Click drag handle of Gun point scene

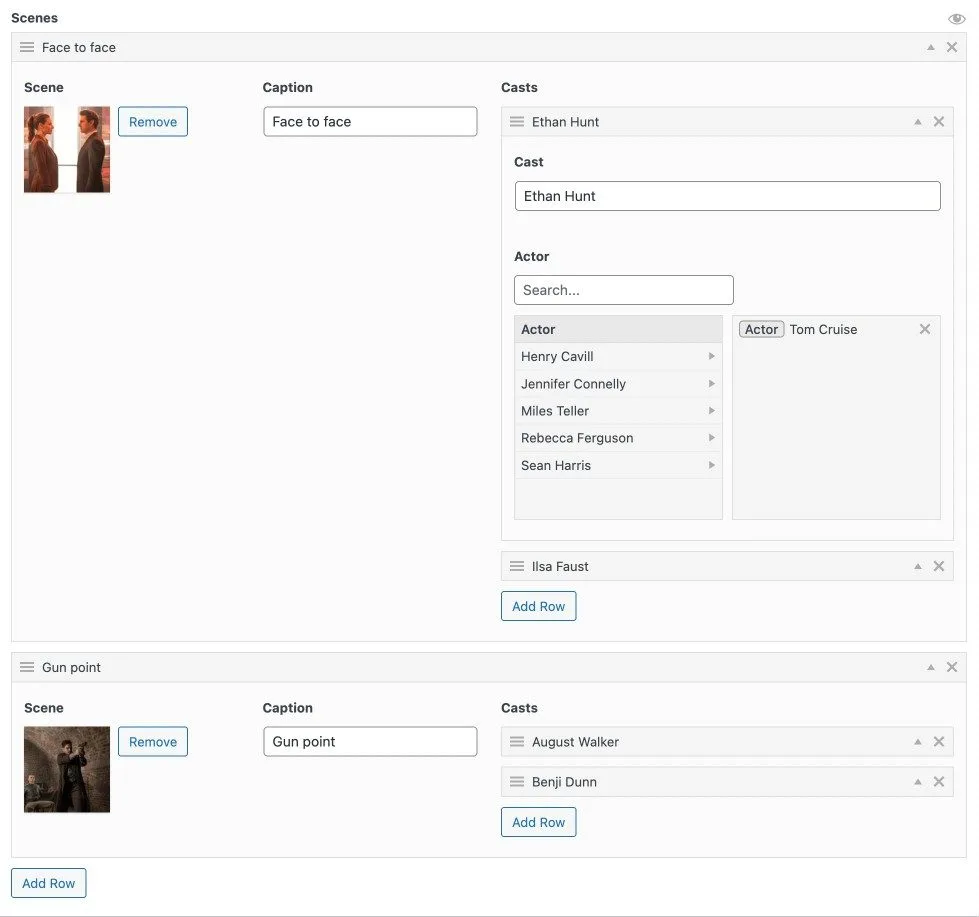click(27, 667)
